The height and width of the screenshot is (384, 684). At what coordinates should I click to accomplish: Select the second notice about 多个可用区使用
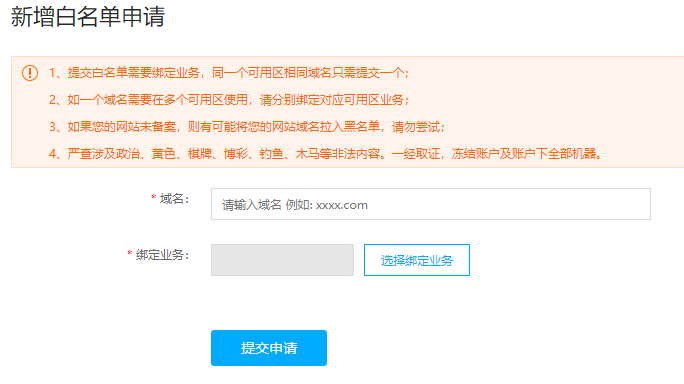pos(229,100)
